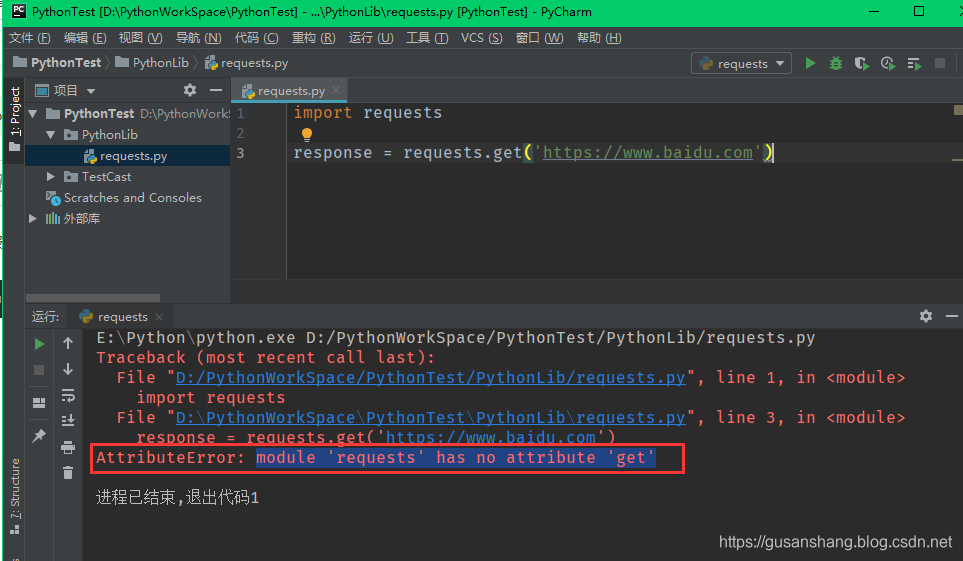Jump up the stack trace arrow
Screen dimensions: 963x561
[x=68, y=343]
